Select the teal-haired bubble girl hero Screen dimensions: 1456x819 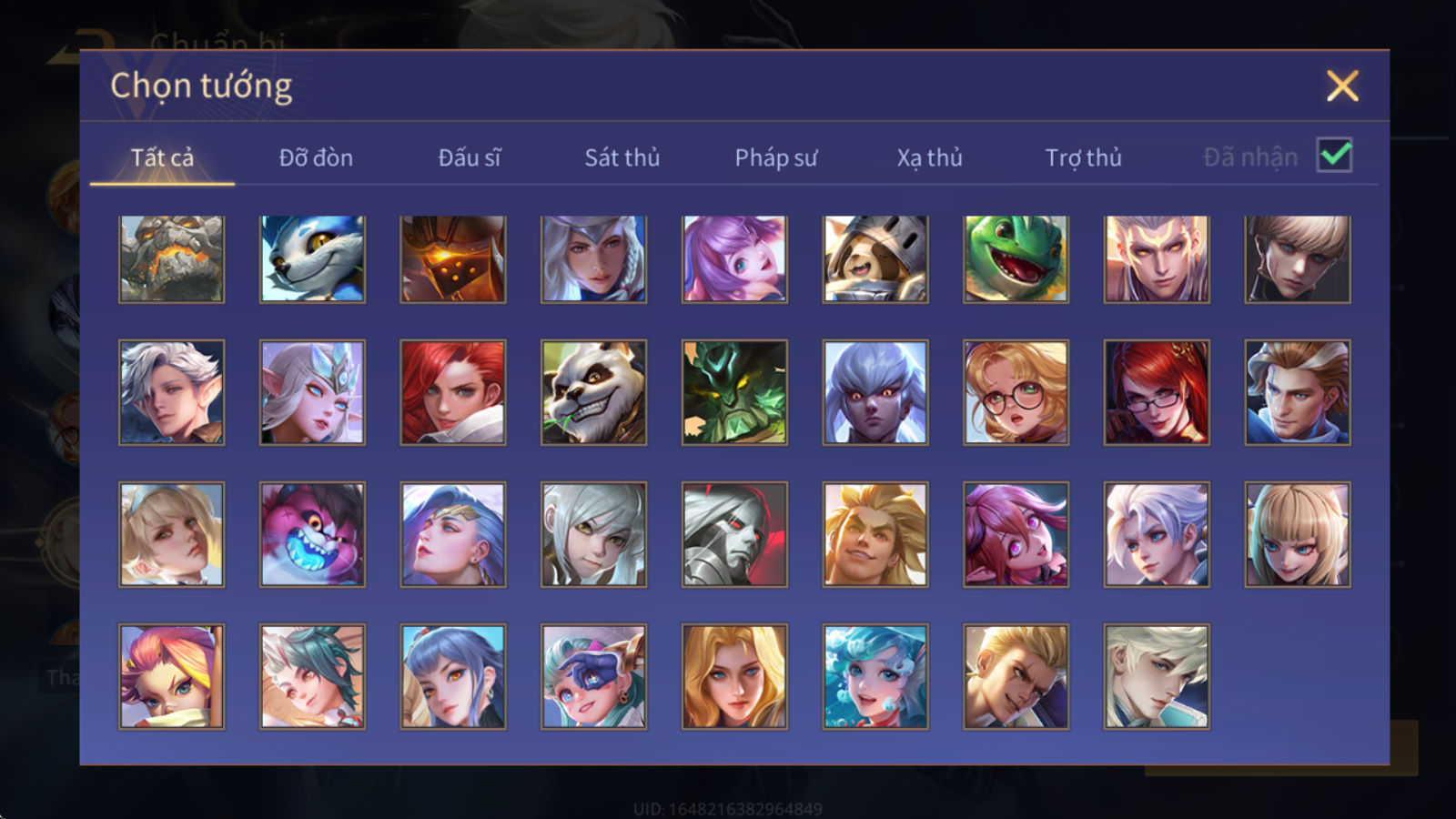pos(875,676)
